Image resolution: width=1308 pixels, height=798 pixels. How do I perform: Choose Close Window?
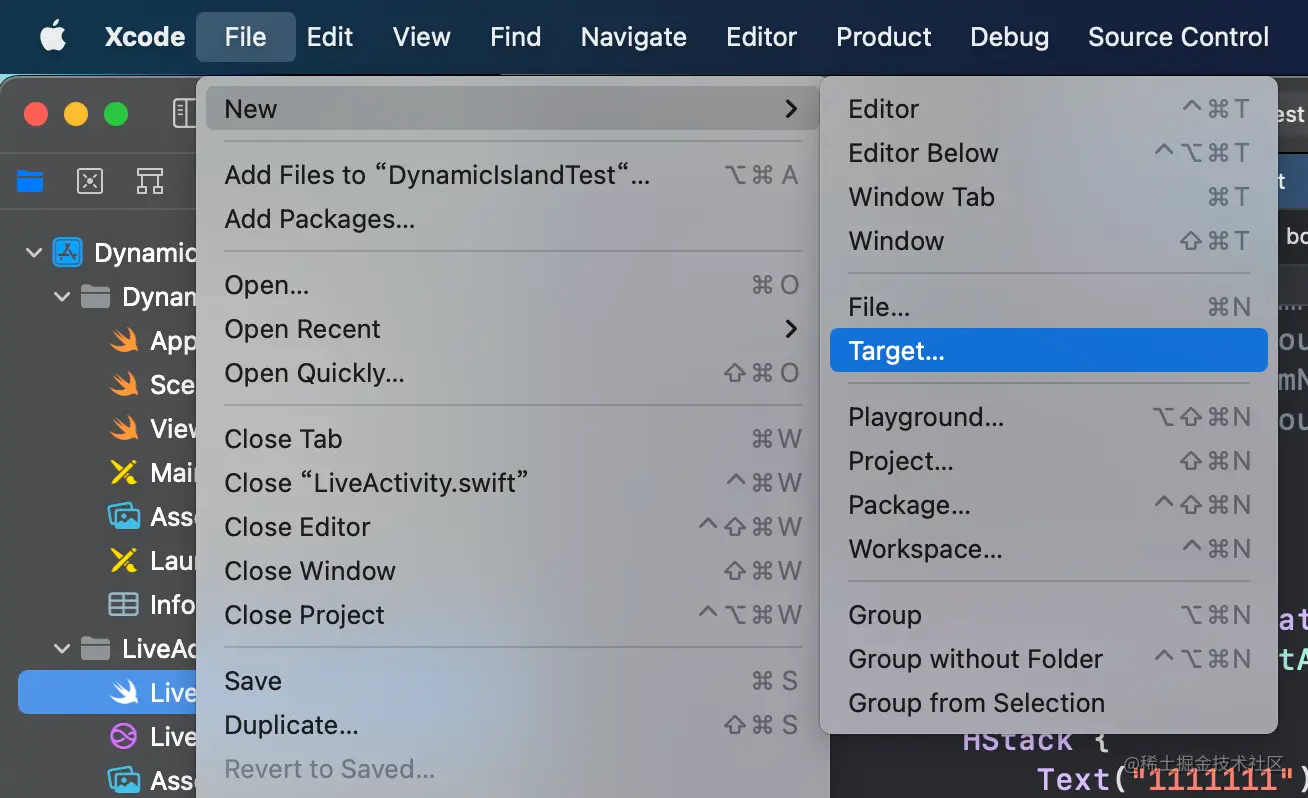point(512,571)
